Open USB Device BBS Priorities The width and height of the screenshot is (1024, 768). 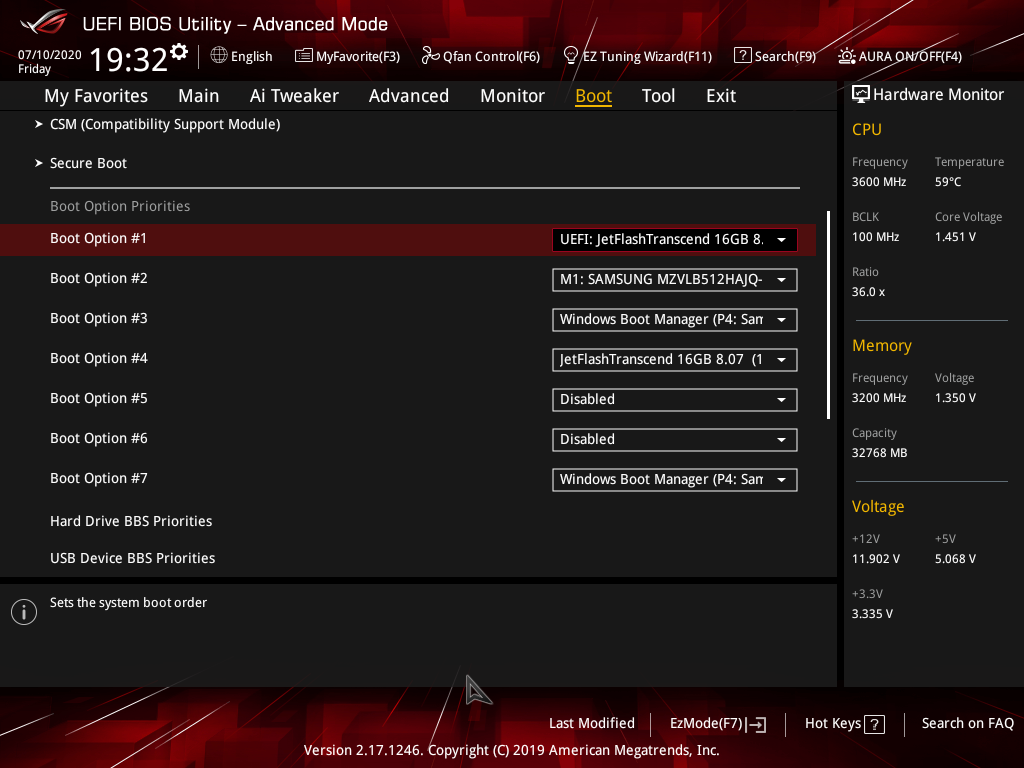133,558
